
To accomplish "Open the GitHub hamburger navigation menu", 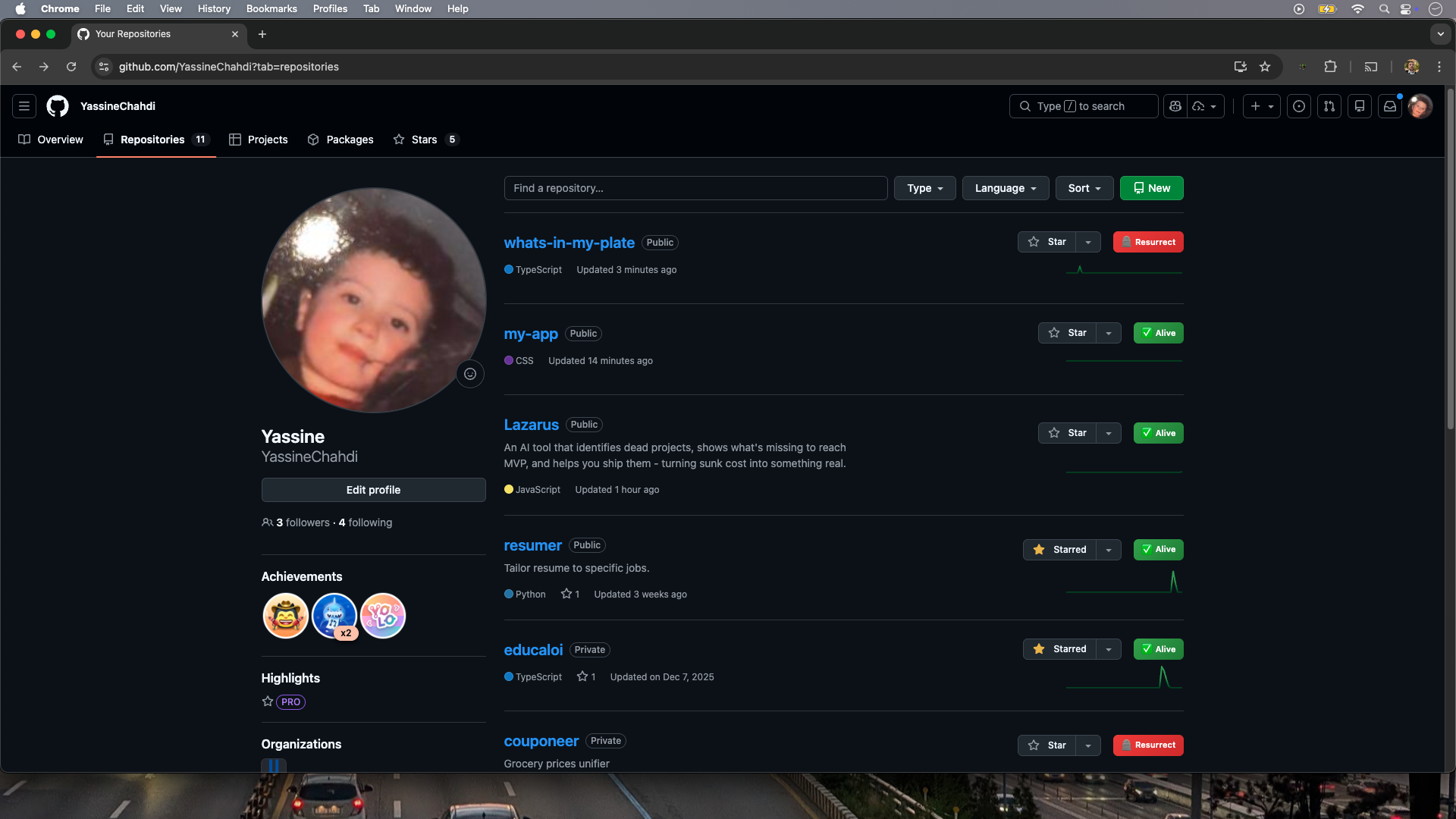I will pos(24,106).
